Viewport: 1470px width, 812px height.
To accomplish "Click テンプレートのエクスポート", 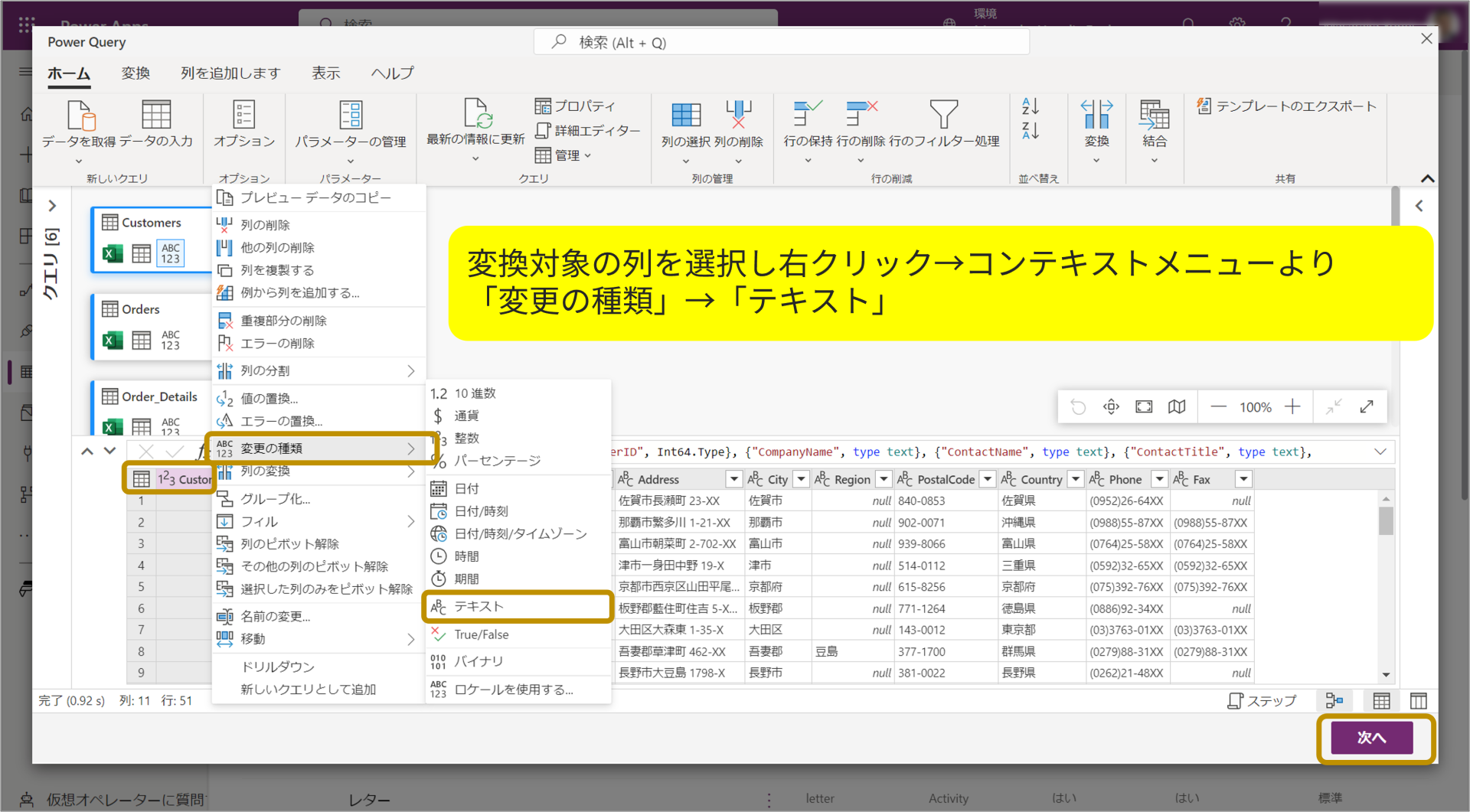I will click(1286, 106).
